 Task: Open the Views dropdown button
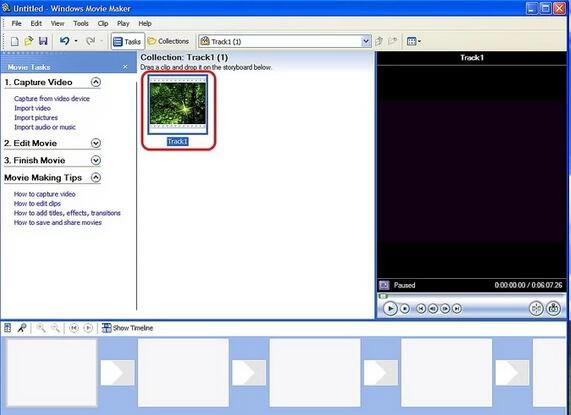(x=414, y=42)
